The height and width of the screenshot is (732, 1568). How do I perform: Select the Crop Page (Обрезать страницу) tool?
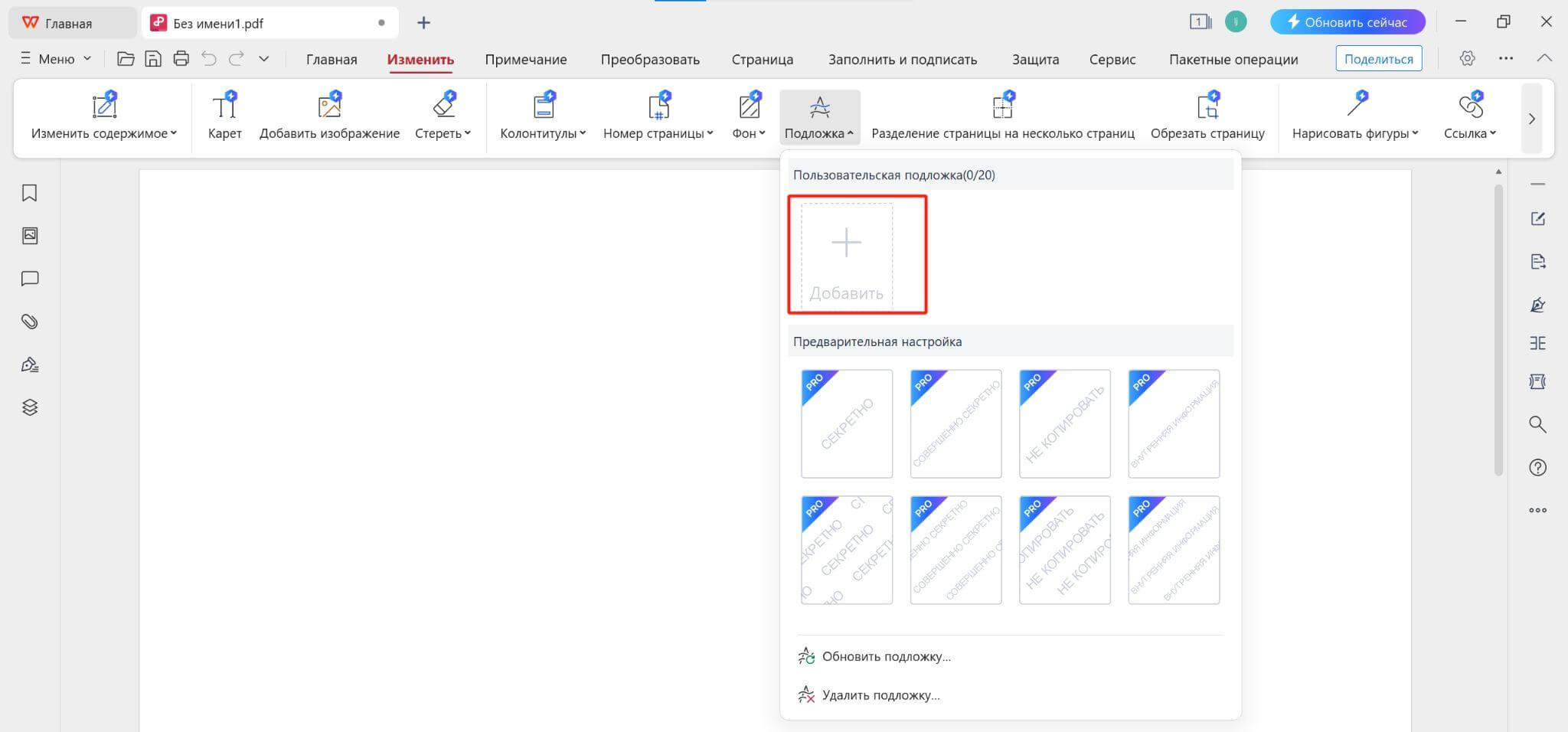tap(1207, 107)
